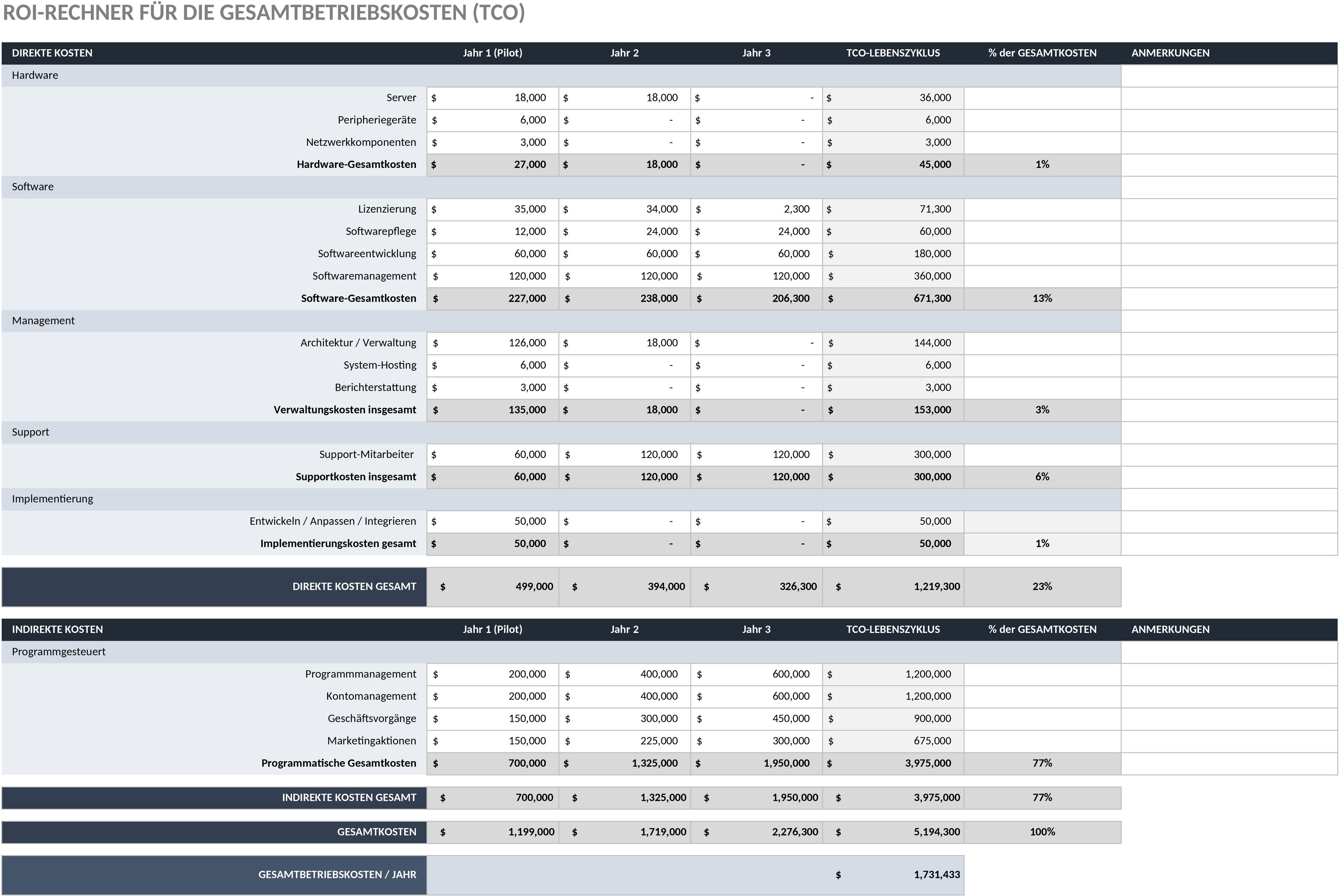Click Marketingaktionen Jahr 2 value 225,000
1339x896 pixels.
click(624, 741)
